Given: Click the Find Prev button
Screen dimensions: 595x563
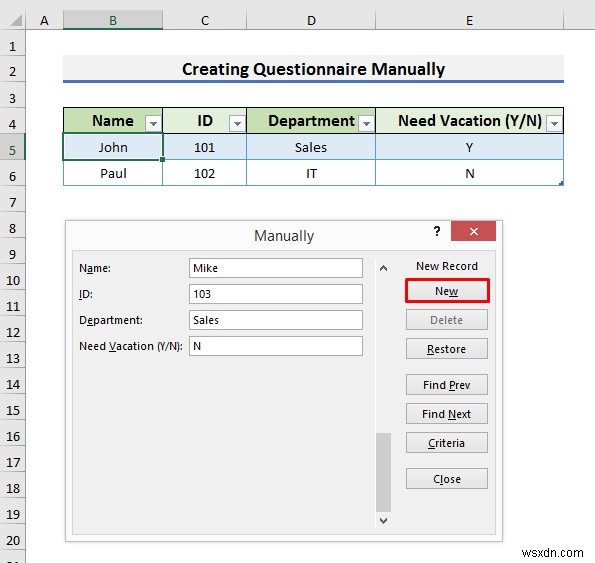Looking at the screenshot, I should 447,385.
